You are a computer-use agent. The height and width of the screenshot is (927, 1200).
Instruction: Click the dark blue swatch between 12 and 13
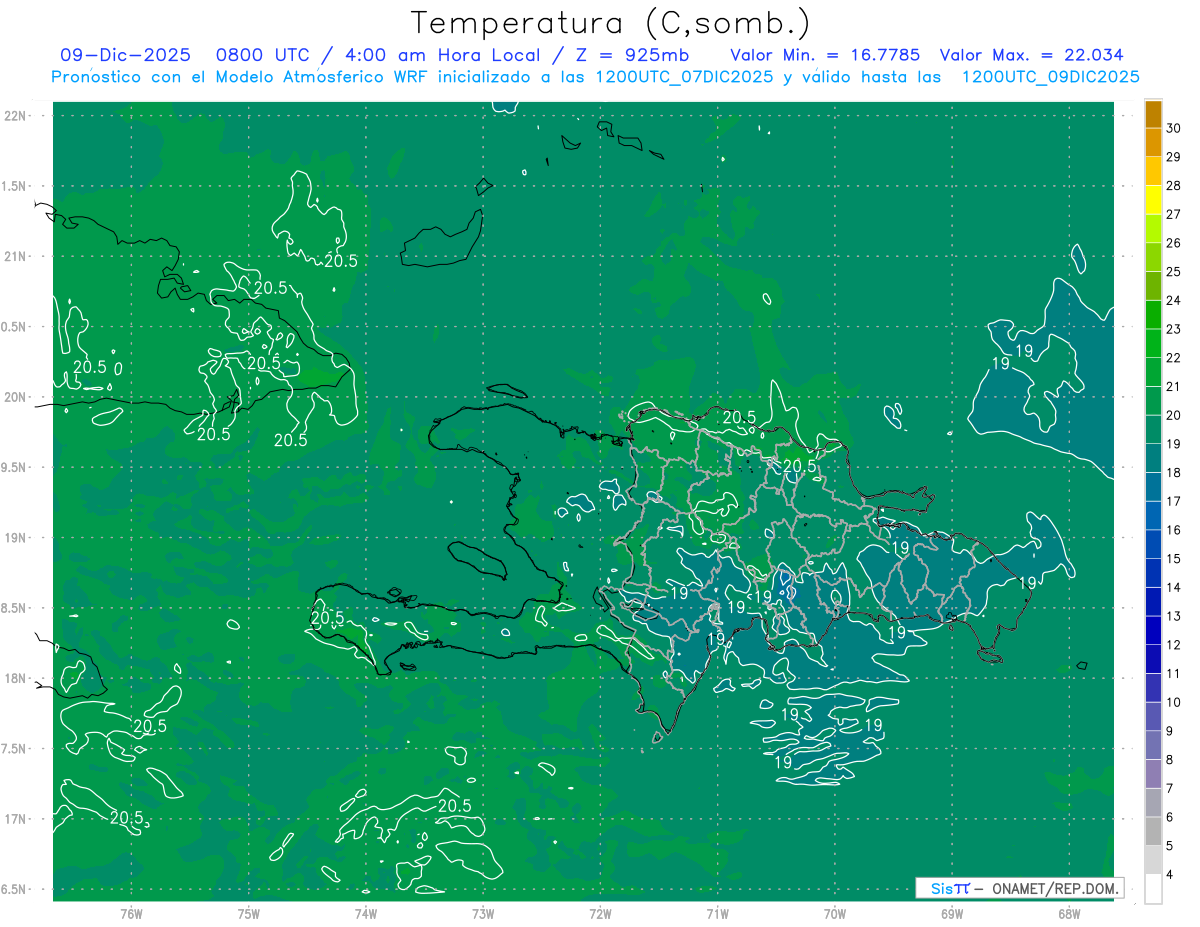(x=1153, y=631)
